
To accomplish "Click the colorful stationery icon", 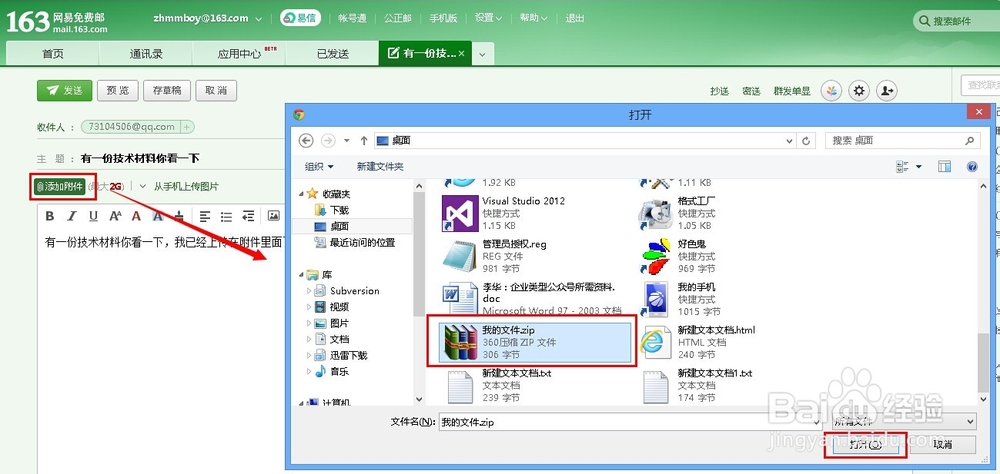I will coord(832,91).
